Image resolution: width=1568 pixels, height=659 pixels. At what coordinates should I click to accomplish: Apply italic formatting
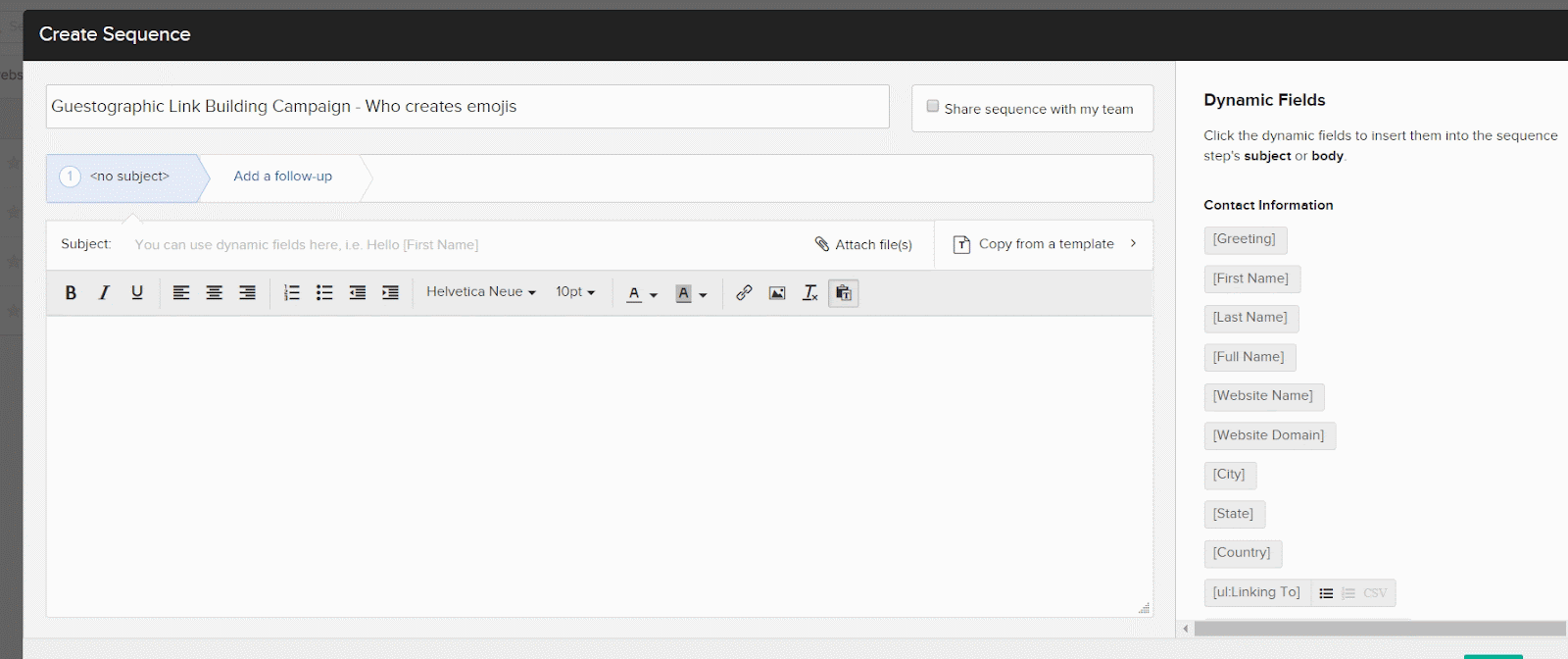click(104, 293)
